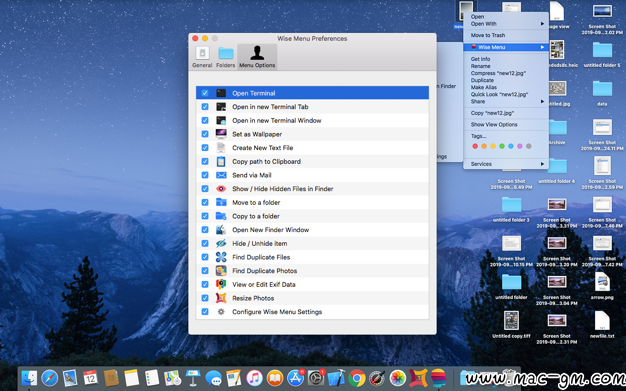Open the Photos app in the dock

[398, 377]
